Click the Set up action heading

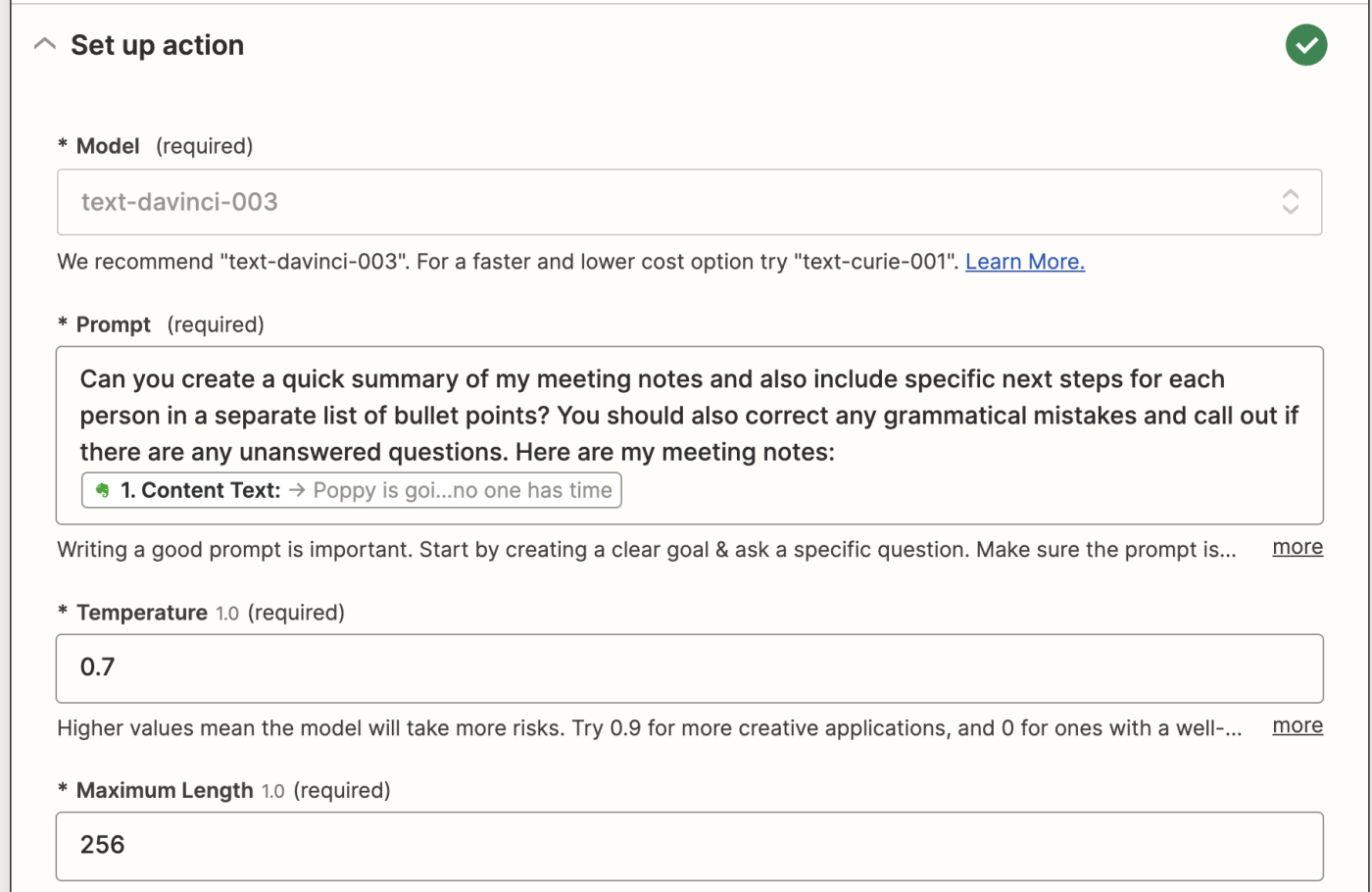pos(157,45)
